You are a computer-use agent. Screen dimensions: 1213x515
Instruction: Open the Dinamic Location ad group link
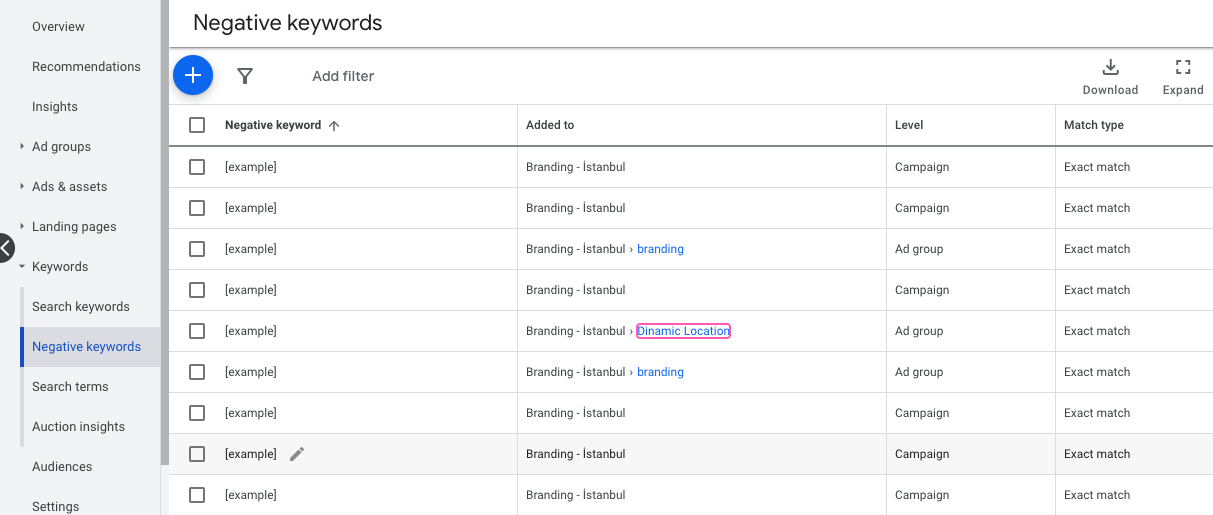click(x=683, y=331)
